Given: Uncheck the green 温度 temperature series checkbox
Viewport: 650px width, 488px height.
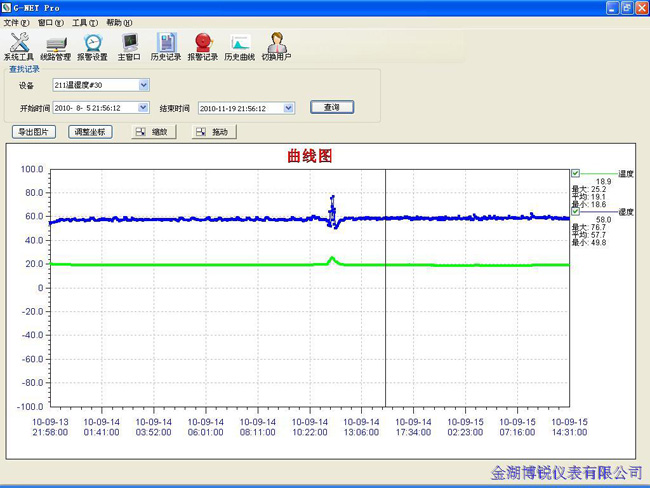Looking at the screenshot, I should coord(575,173).
